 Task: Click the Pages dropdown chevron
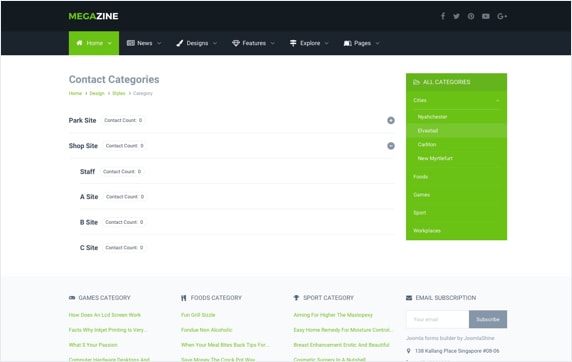tap(378, 43)
